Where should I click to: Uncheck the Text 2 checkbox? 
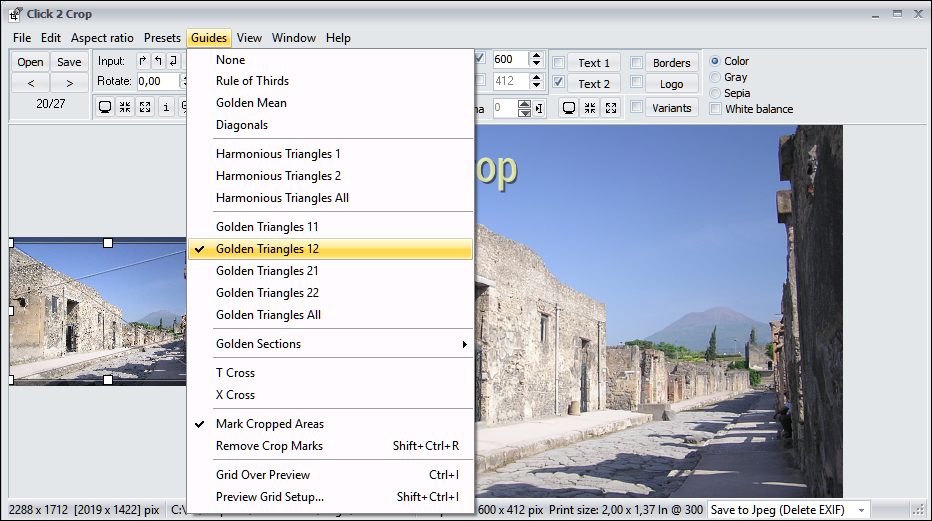click(559, 82)
